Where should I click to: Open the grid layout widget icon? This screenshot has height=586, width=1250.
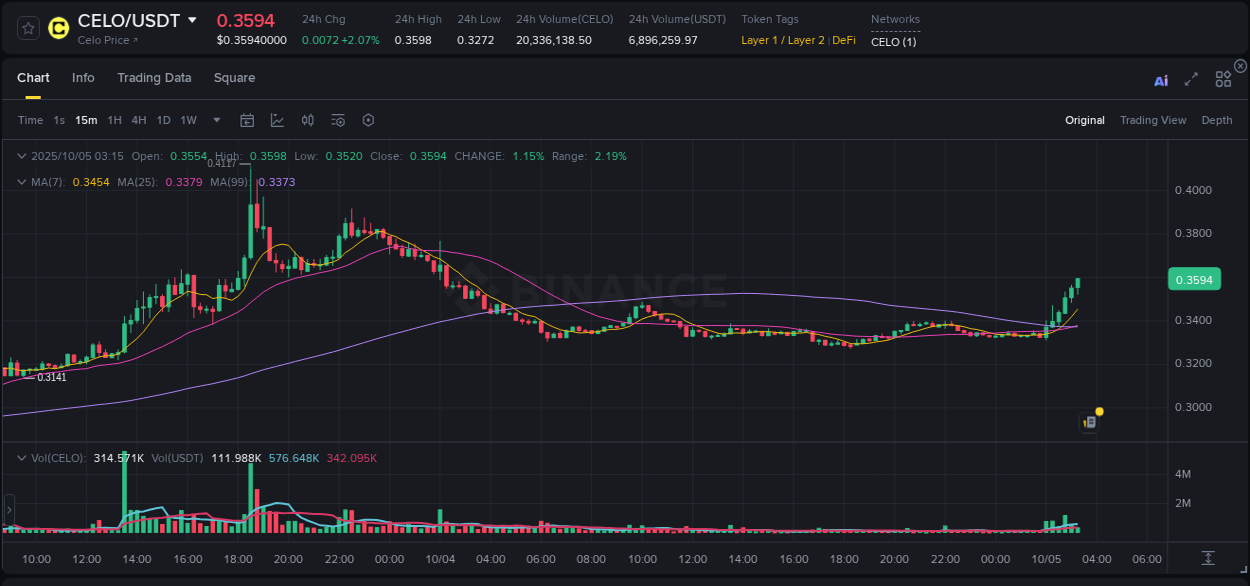1223,79
